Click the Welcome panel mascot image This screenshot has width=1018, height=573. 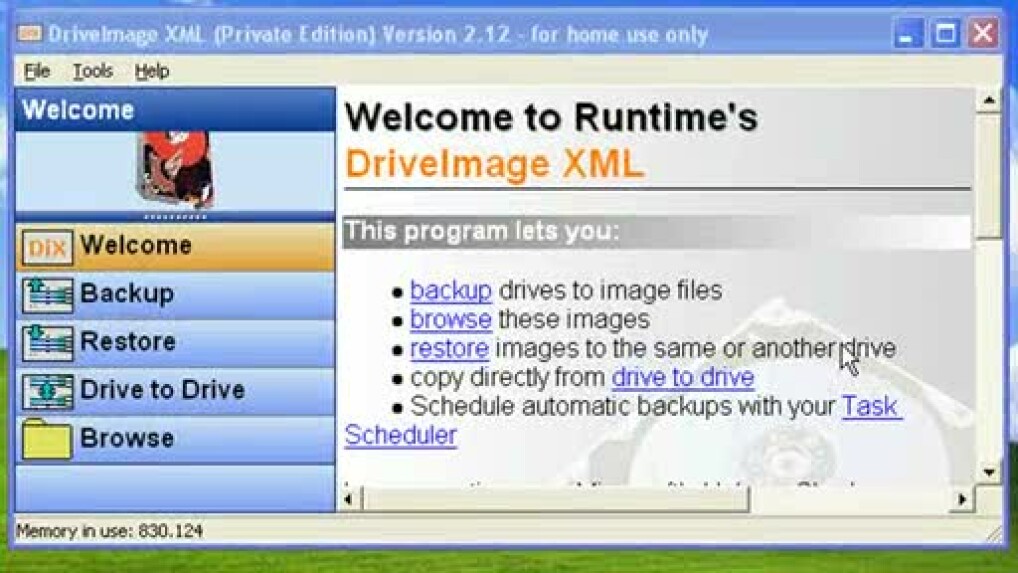coord(175,170)
